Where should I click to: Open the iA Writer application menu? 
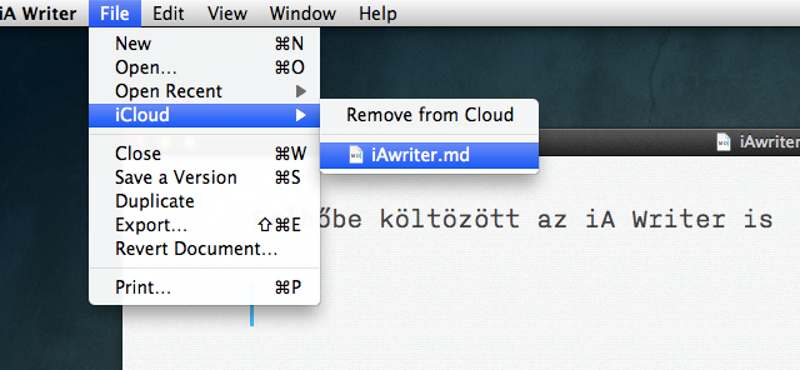(x=38, y=13)
